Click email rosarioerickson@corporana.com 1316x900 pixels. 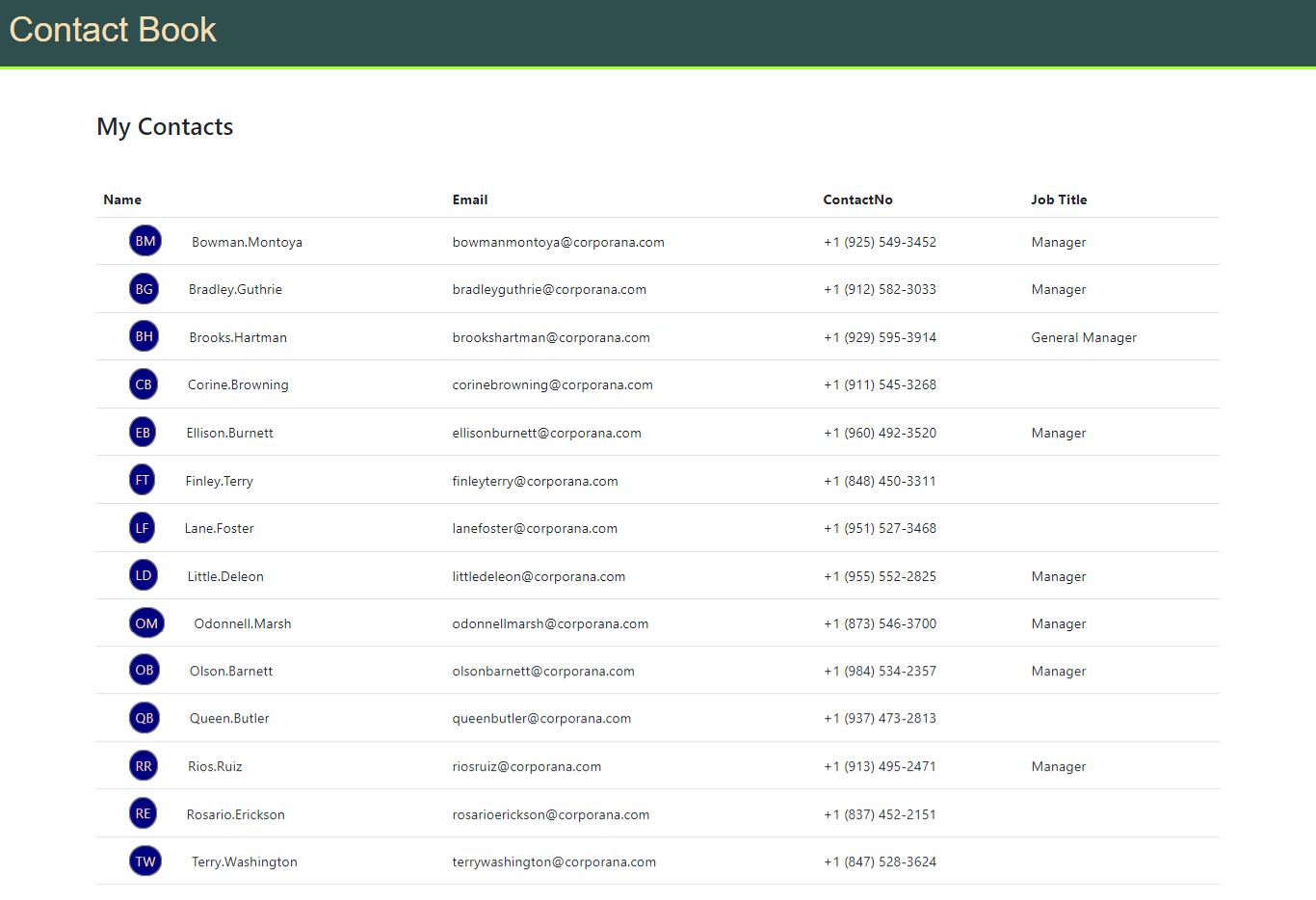tap(550, 814)
